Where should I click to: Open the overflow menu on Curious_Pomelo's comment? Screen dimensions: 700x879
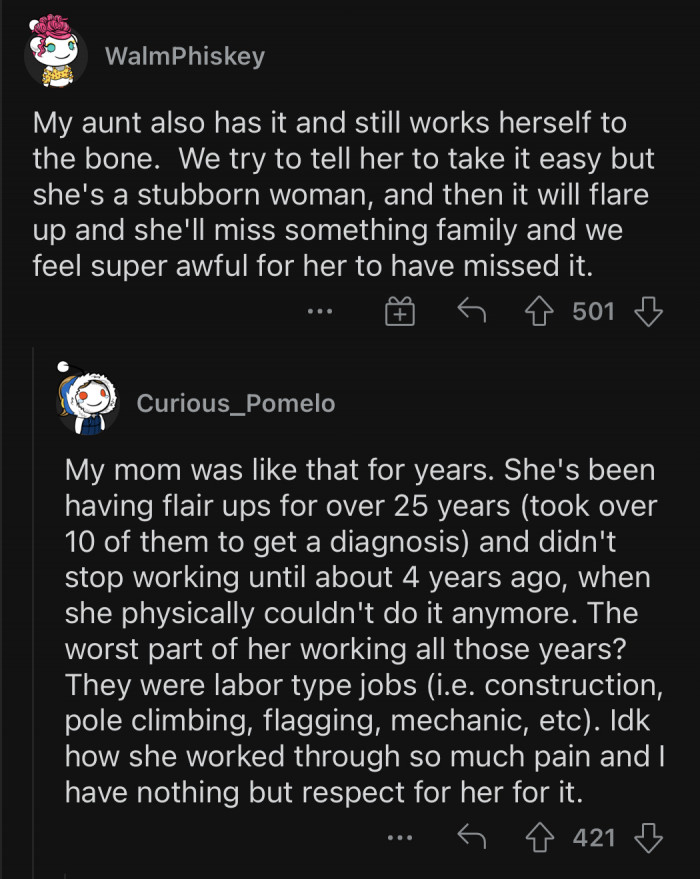[398, 838]
